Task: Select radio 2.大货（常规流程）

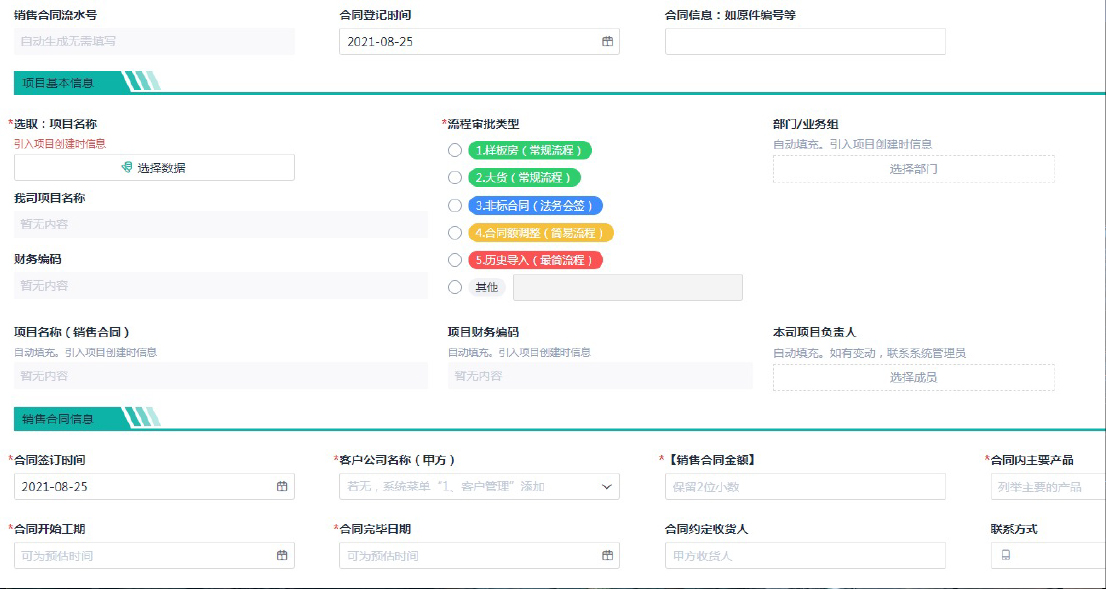Action: (x=455, y=178)
